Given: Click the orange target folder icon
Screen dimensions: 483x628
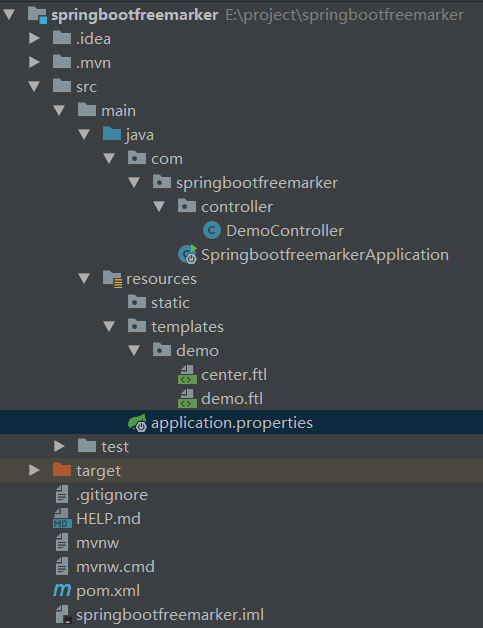Looking at the screenshot, I should pyautogui.click(x=62, y=470).
